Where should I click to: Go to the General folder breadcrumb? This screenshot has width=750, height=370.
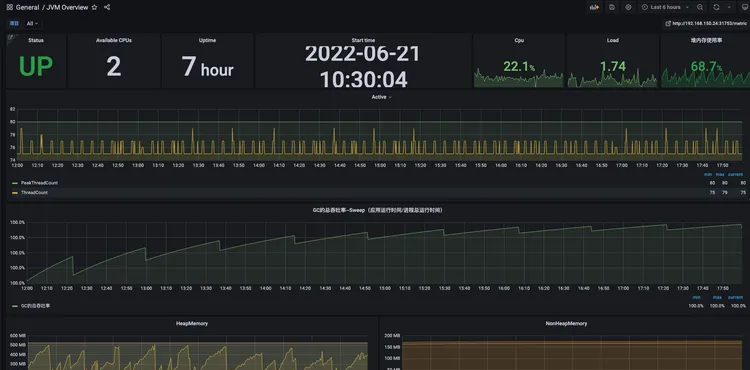coord(27,7)
